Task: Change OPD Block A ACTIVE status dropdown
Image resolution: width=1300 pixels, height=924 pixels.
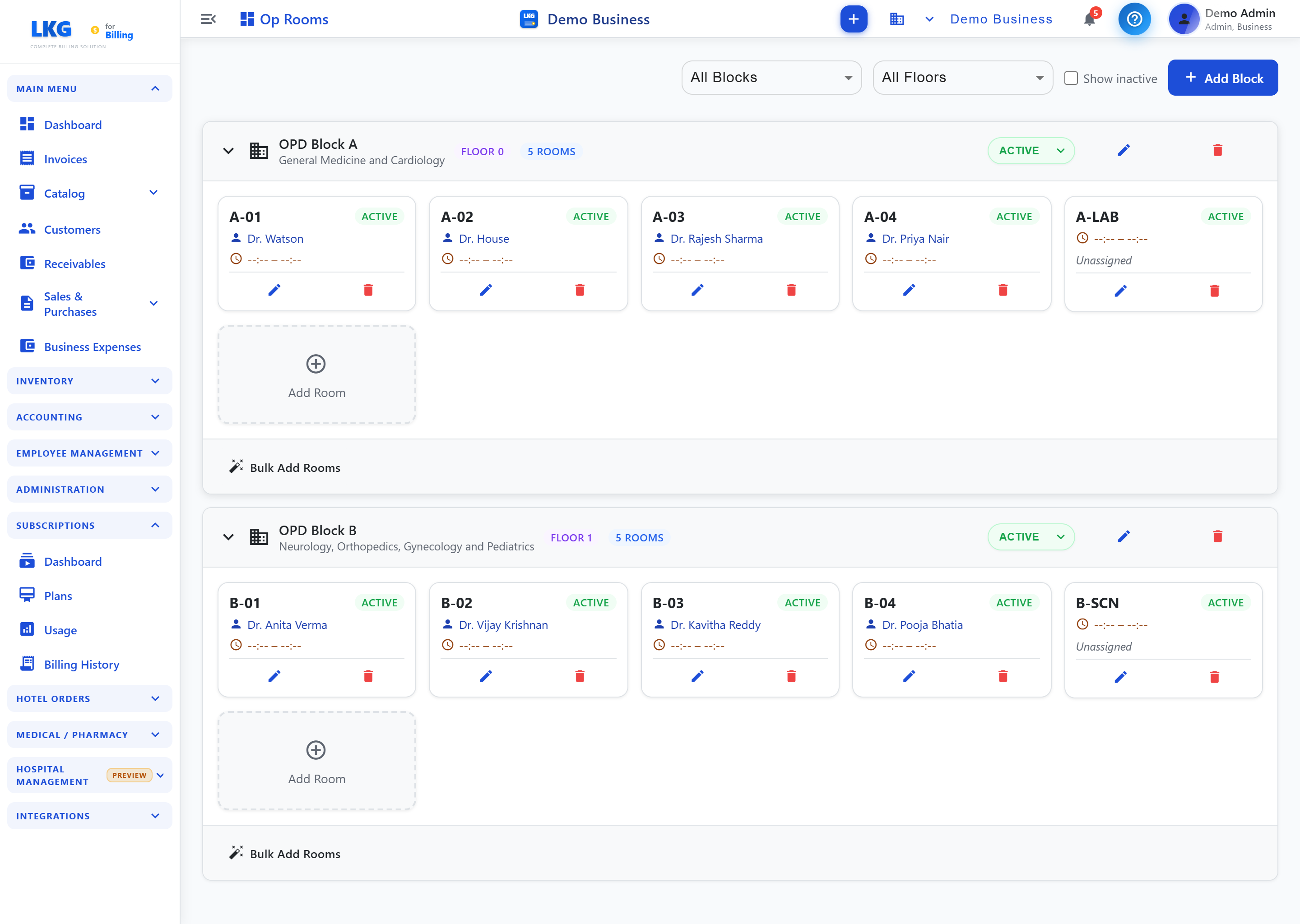Action: coord(1031,151)
